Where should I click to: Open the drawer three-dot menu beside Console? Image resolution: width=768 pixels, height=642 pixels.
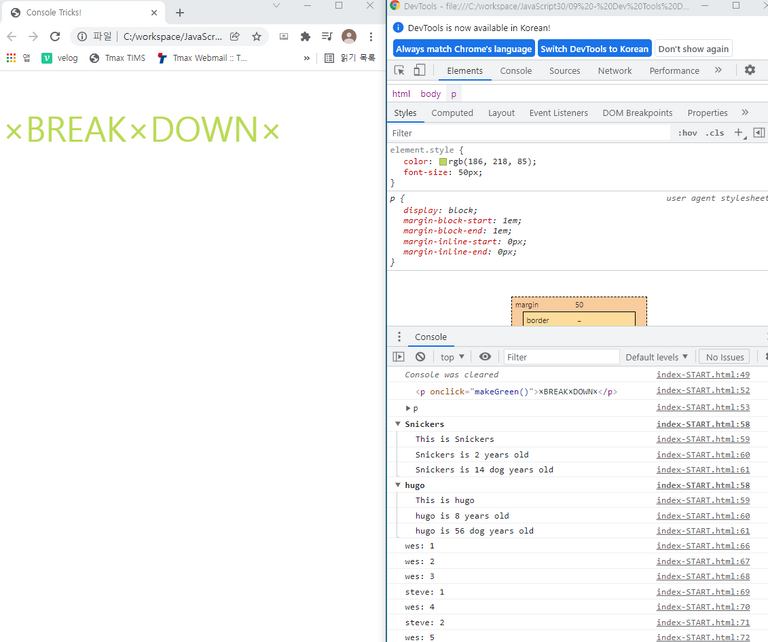point(399,336)
